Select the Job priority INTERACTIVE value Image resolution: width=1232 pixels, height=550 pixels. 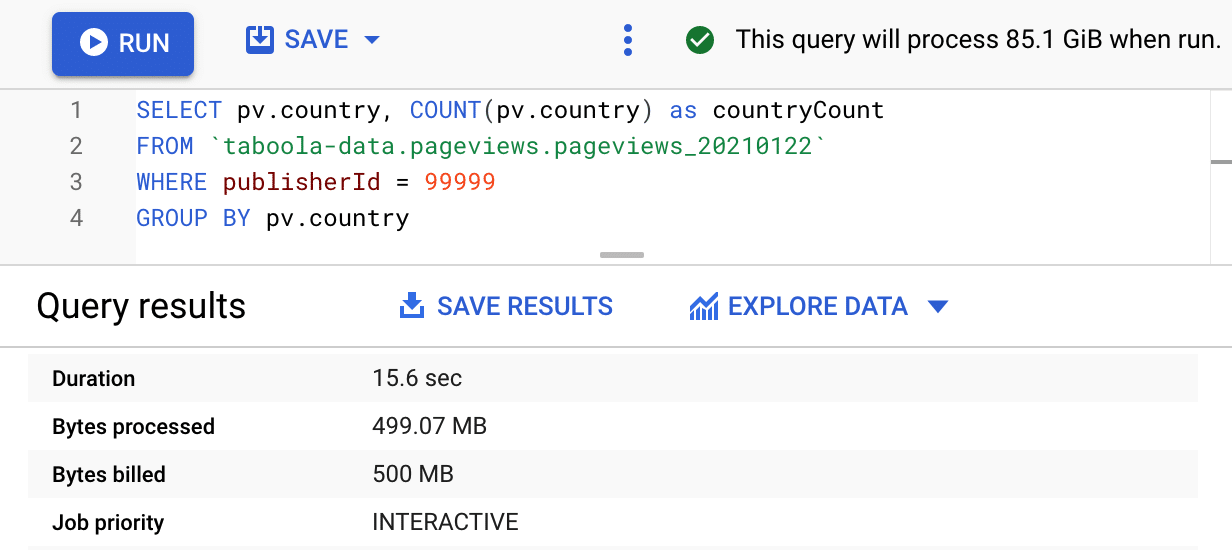coord(445,522)
